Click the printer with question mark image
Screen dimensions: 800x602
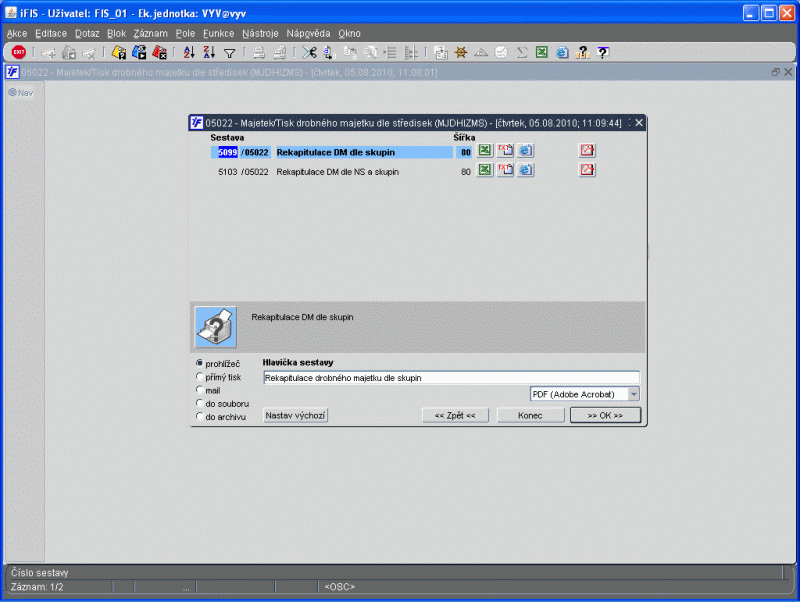coord(216,327)
